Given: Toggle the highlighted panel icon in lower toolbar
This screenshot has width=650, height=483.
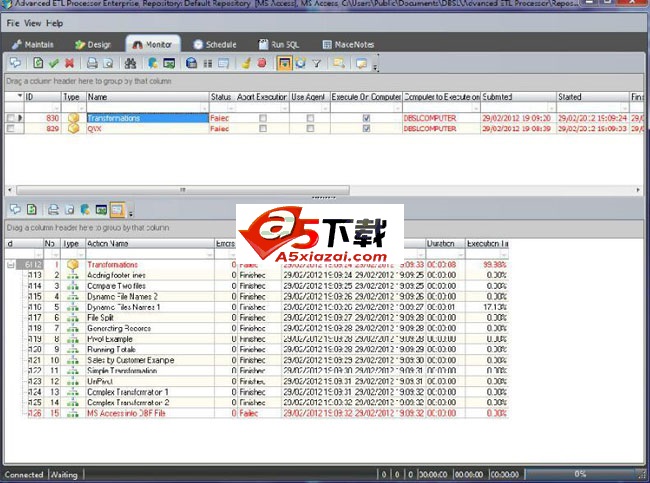Looking at the screenshot, I should click(117, 209).
